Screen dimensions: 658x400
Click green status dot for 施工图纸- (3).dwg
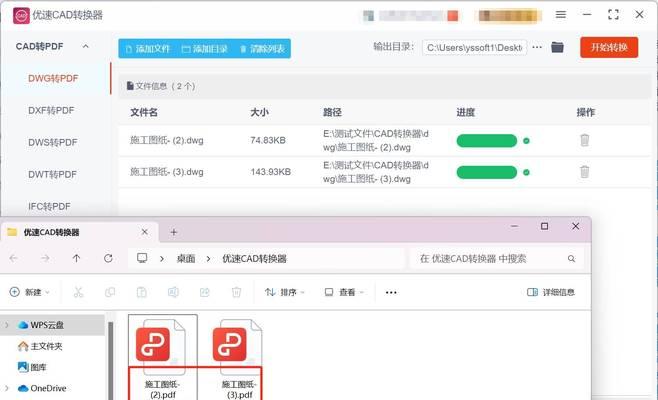[x=526, y=172]
